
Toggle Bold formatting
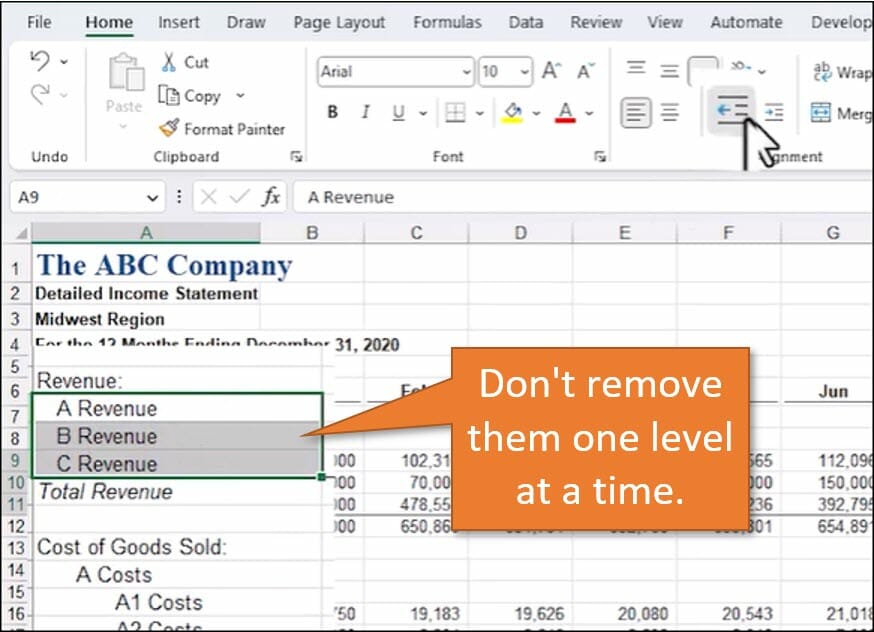pos(332,113)
